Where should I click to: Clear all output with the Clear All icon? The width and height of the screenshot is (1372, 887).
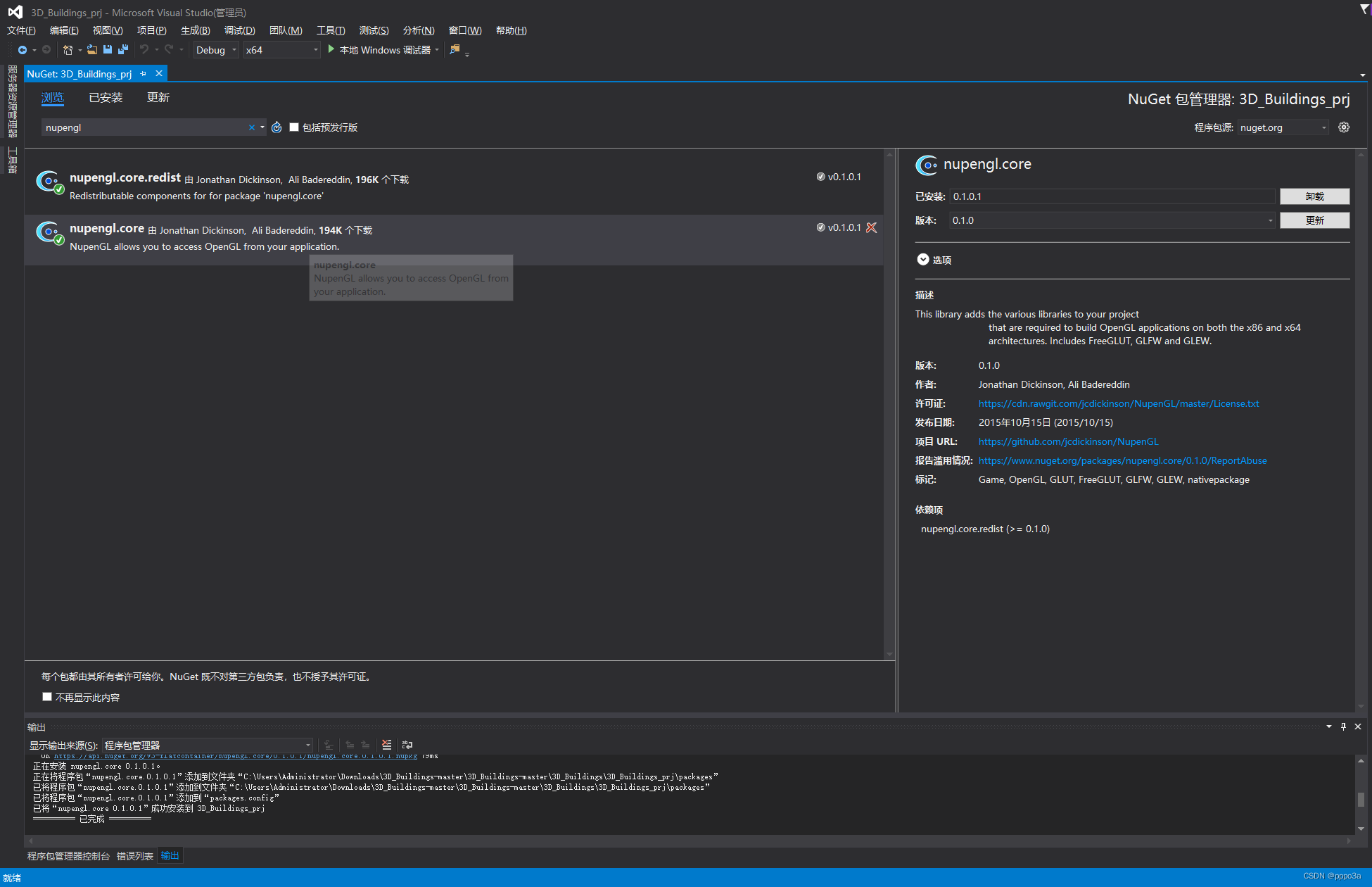click(387, 745)
